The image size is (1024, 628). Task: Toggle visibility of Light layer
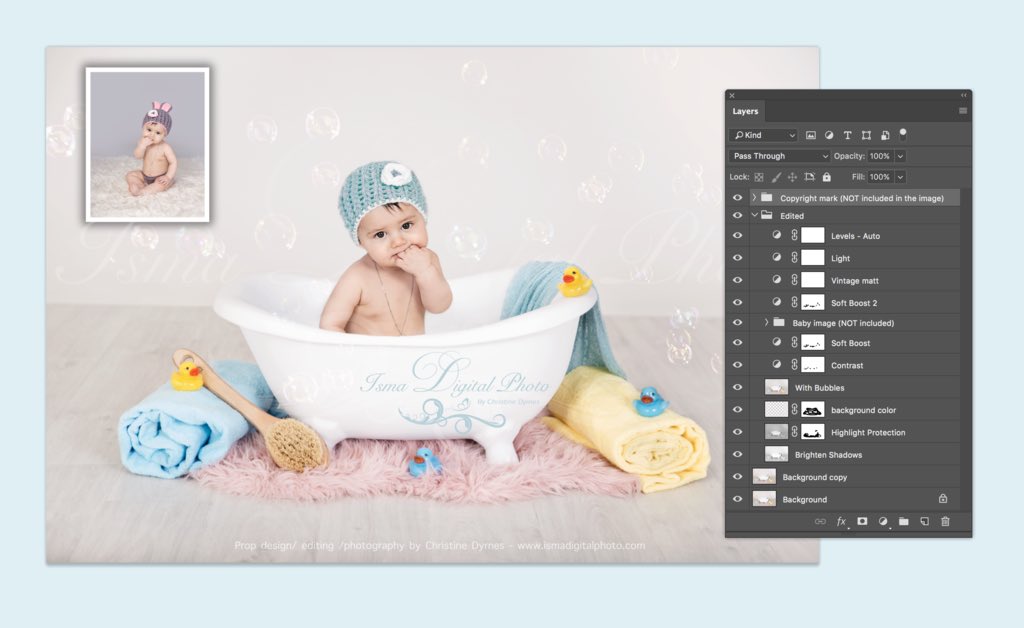(x=737, y=258)
